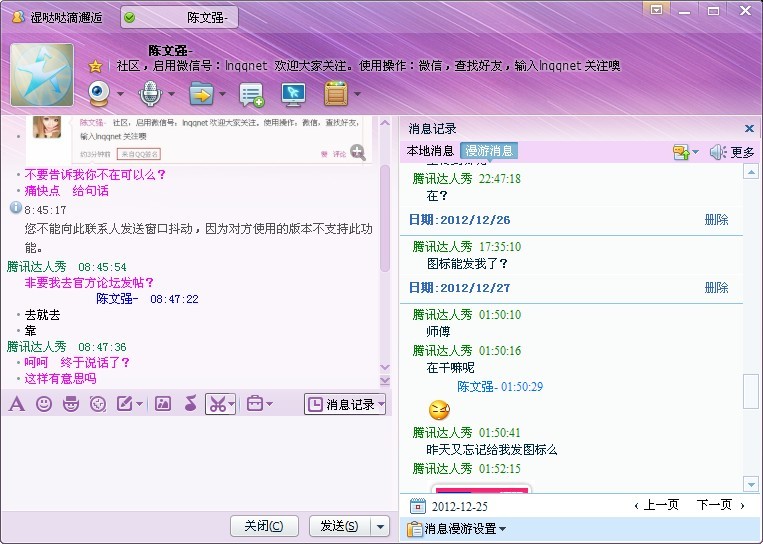
Task: Switch to the 陈文强- chat tab
Action: [x=179, y=18]
